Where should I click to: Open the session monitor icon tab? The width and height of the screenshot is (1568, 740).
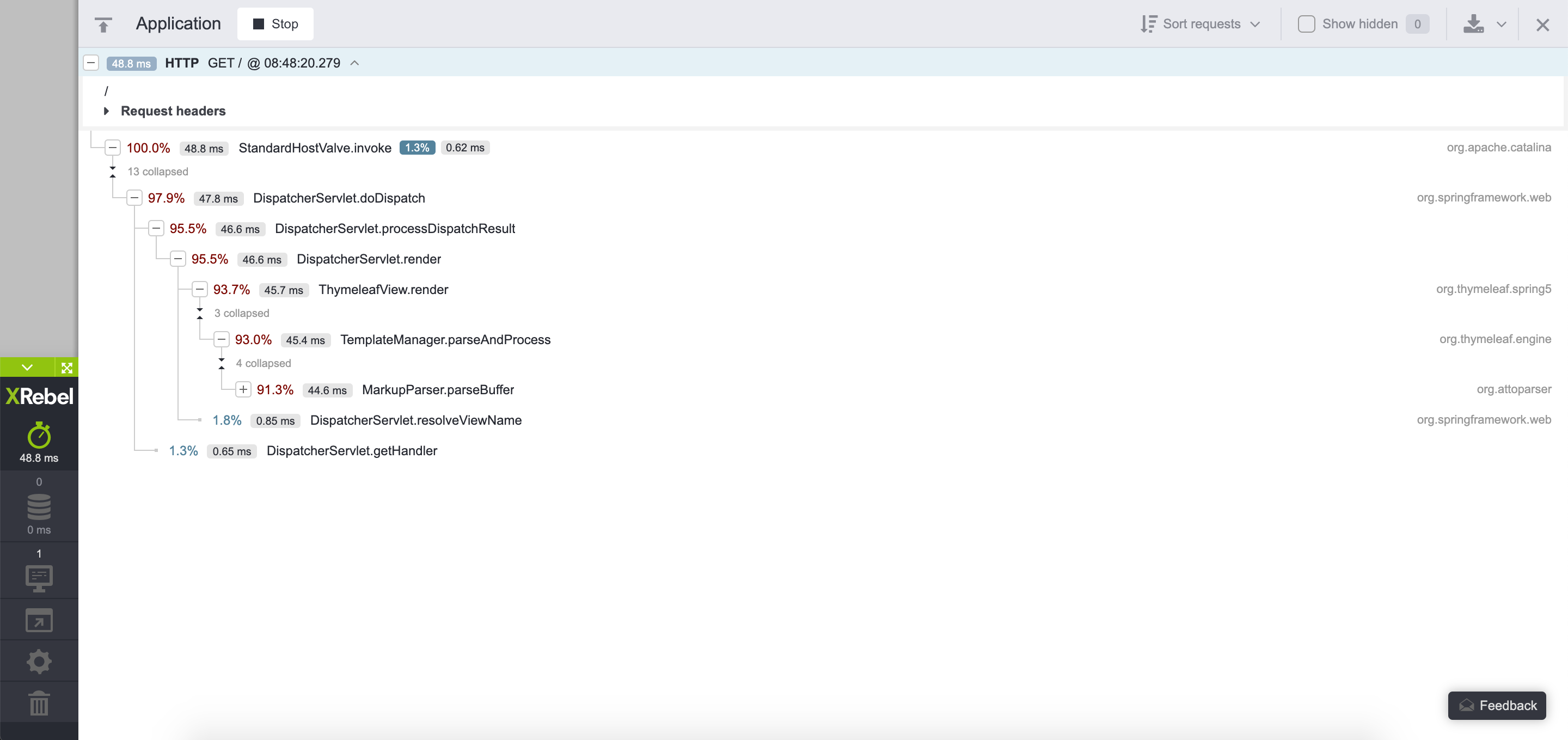point(39,571)
